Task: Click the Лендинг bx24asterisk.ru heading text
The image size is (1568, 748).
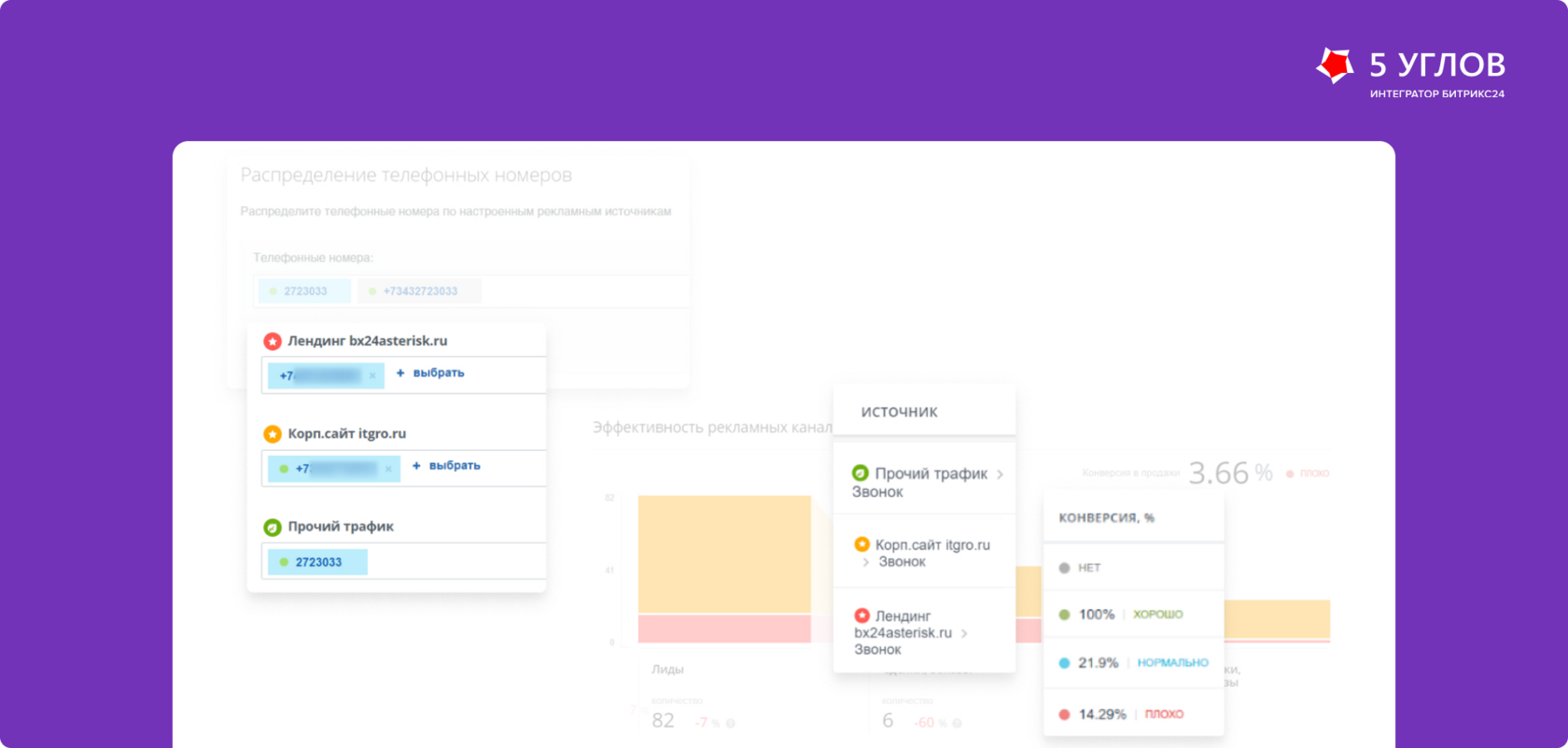Action: click(368, 342)
